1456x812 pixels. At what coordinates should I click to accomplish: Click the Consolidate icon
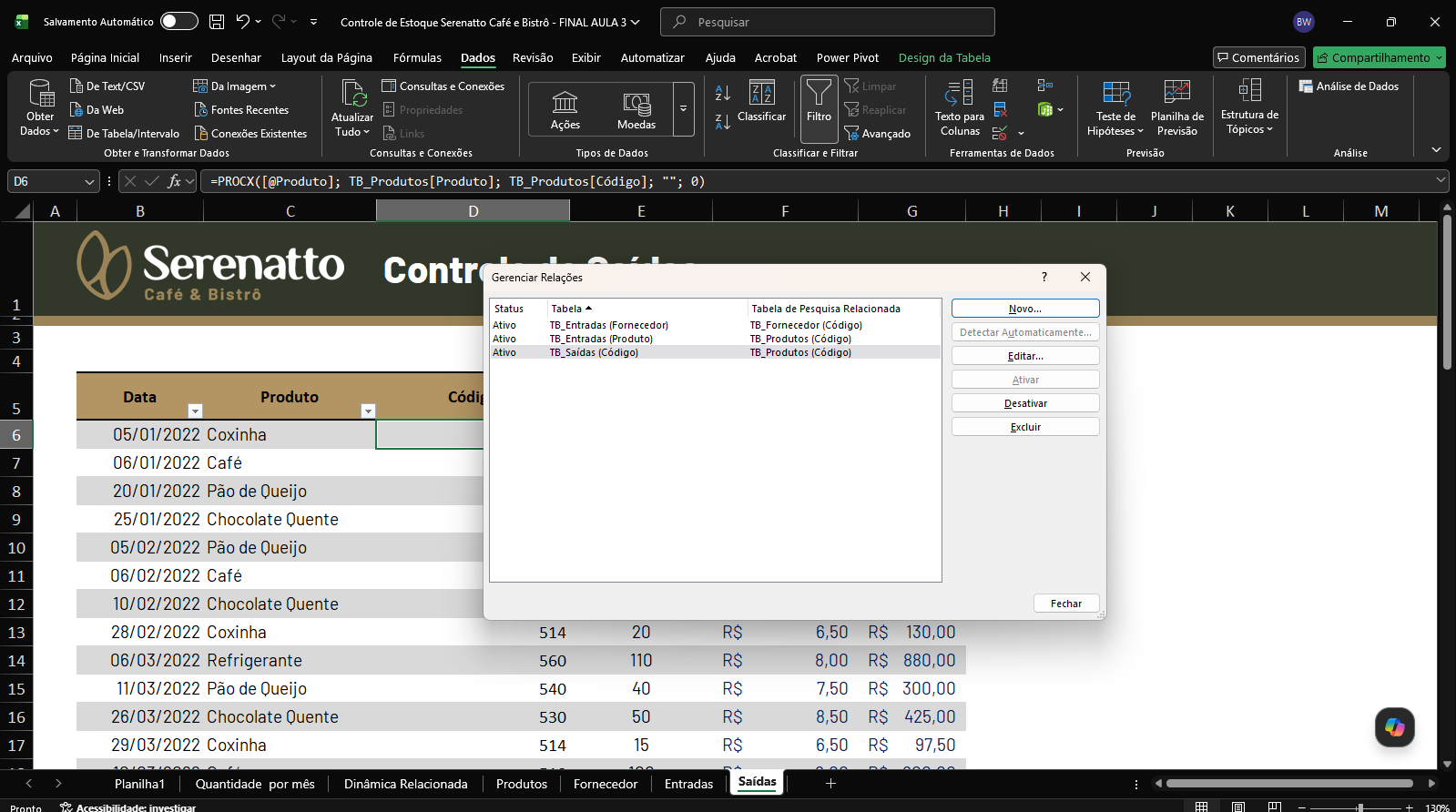1044,86
